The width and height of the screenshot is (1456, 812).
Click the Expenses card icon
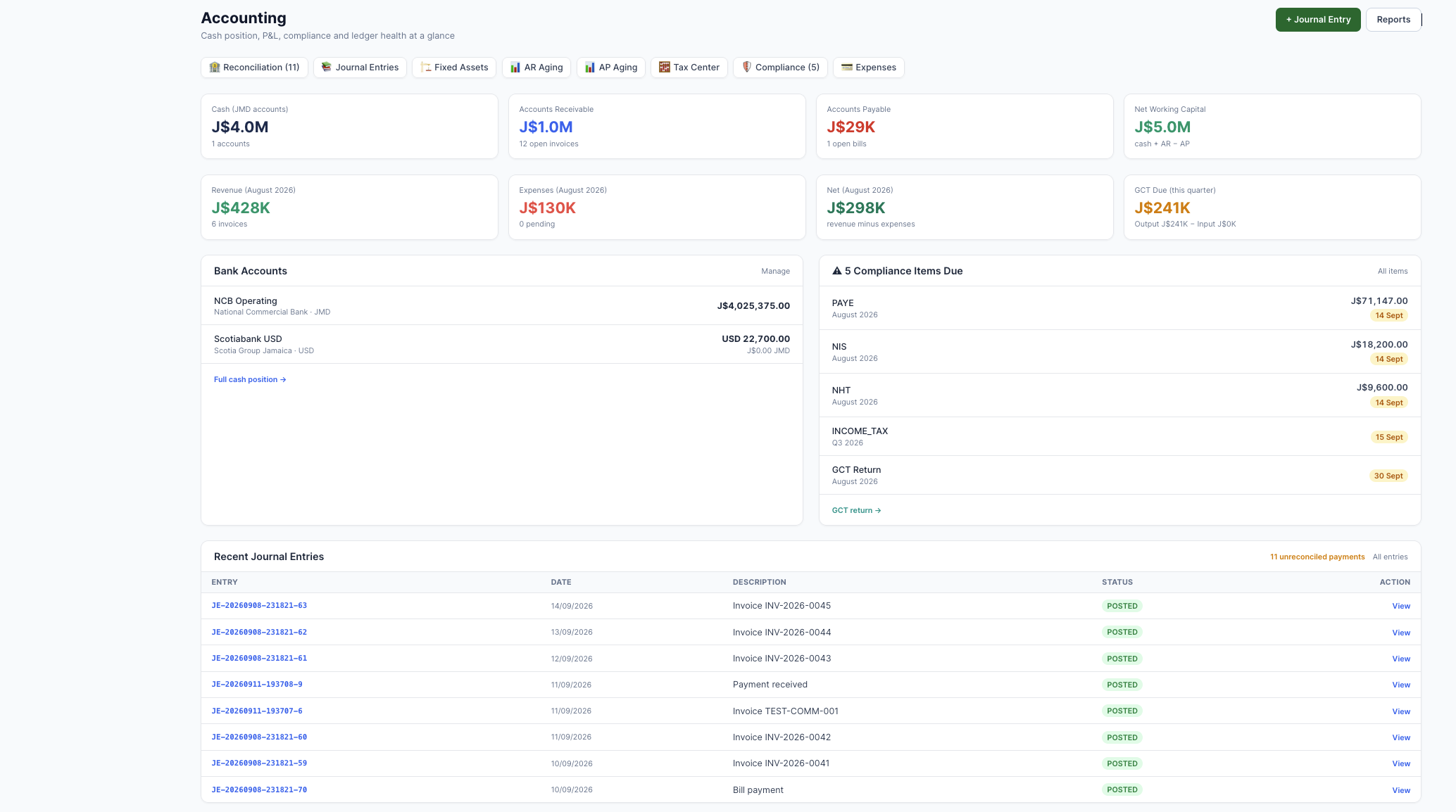(x=847, y=68)
